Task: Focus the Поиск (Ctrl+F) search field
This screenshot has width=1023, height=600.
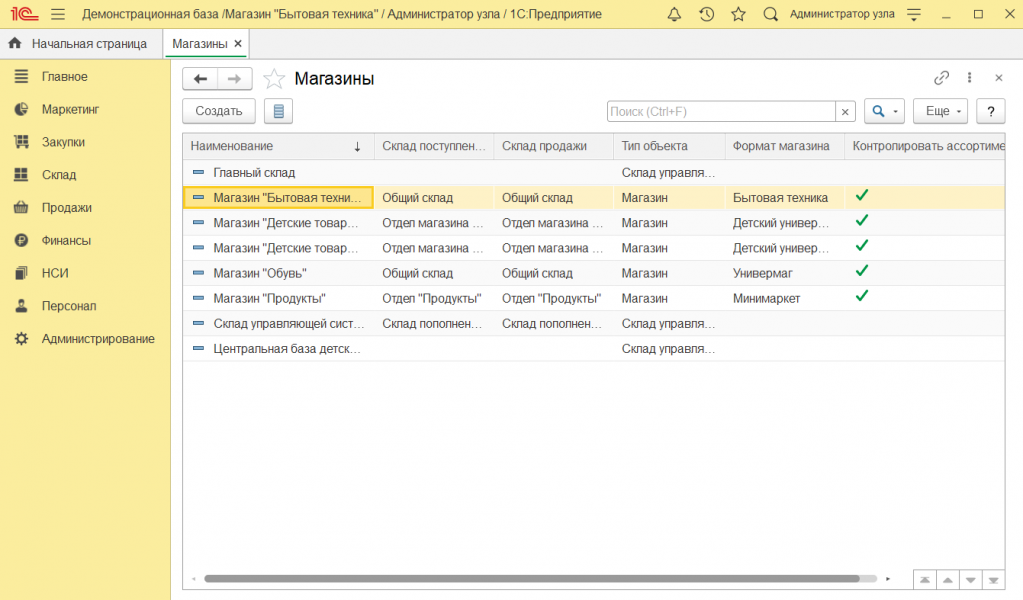Action: point(720,111)
